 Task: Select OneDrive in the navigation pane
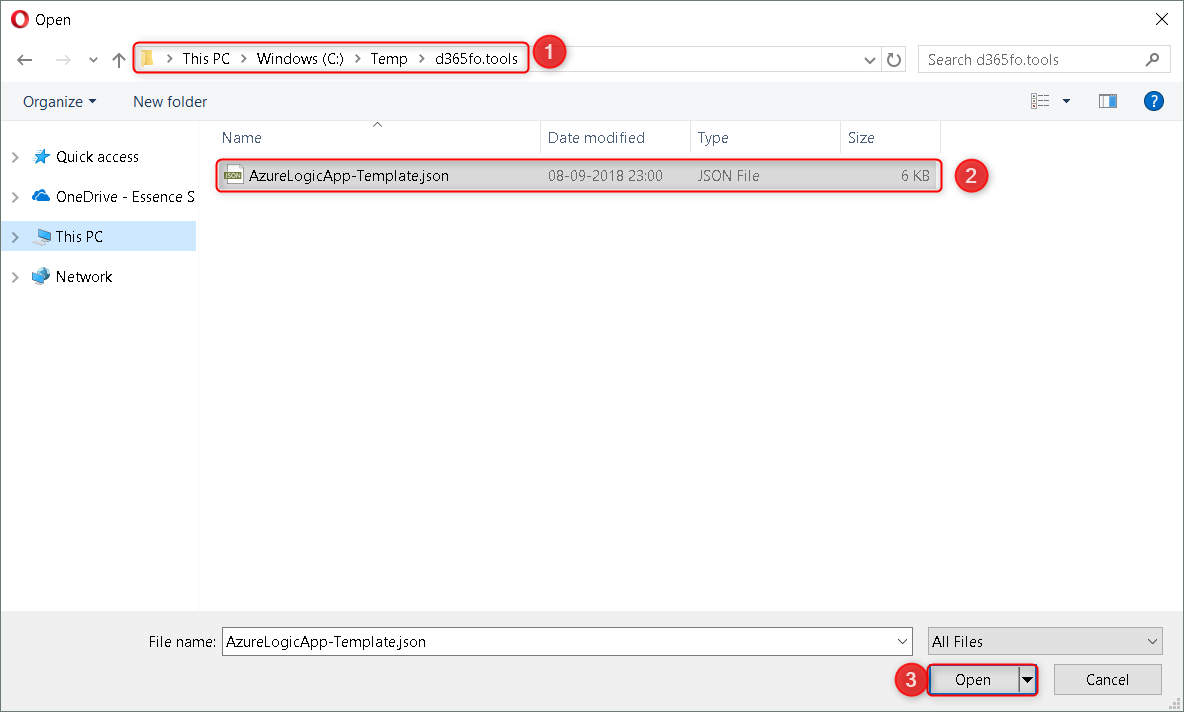(124, 197)
